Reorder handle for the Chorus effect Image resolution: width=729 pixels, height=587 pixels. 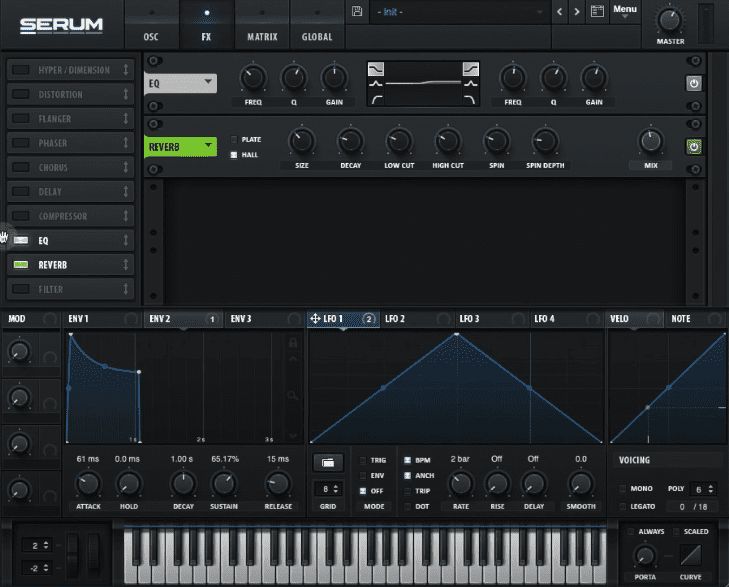pos(126,167)
